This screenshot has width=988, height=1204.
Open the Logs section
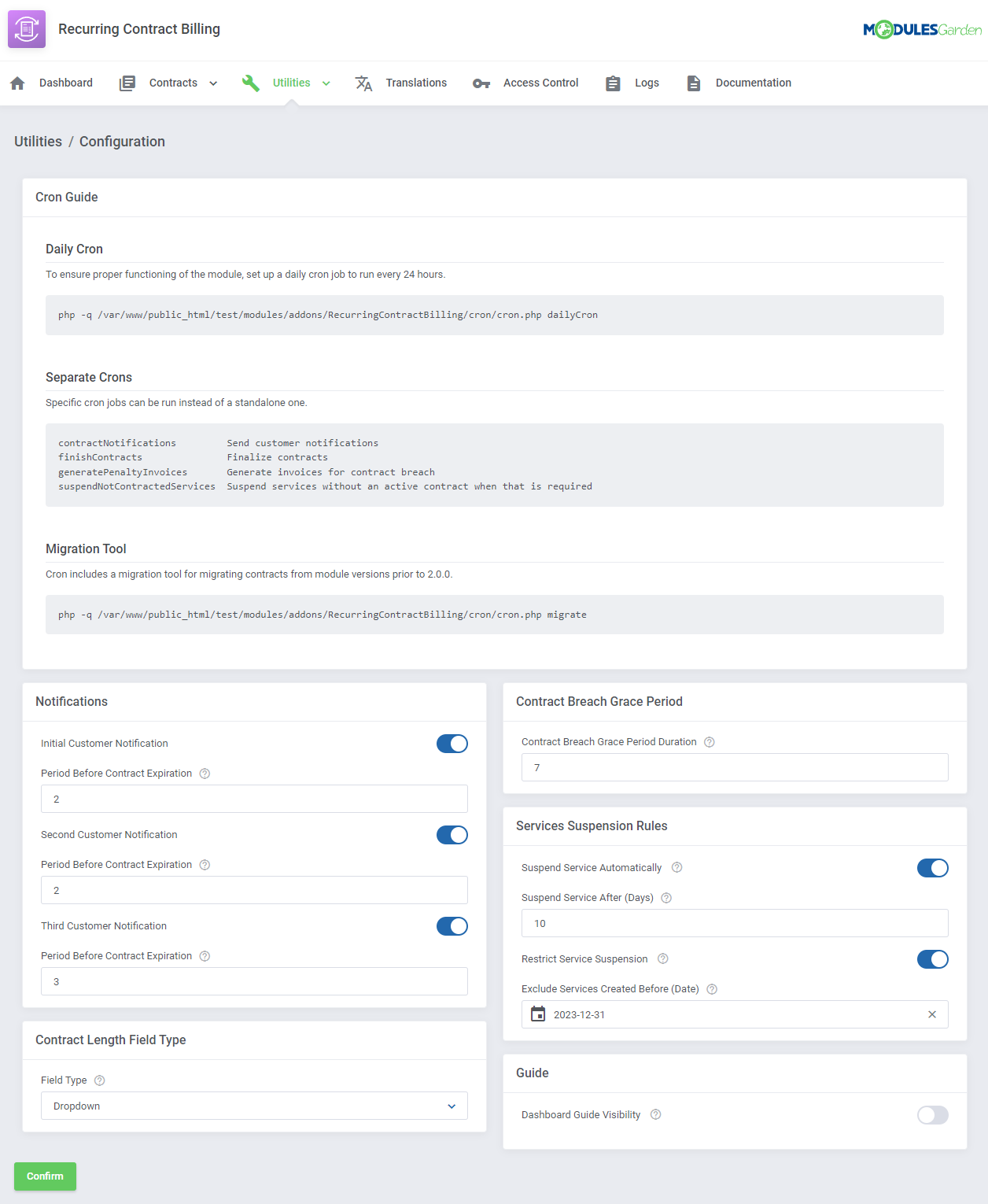[647, 83]
